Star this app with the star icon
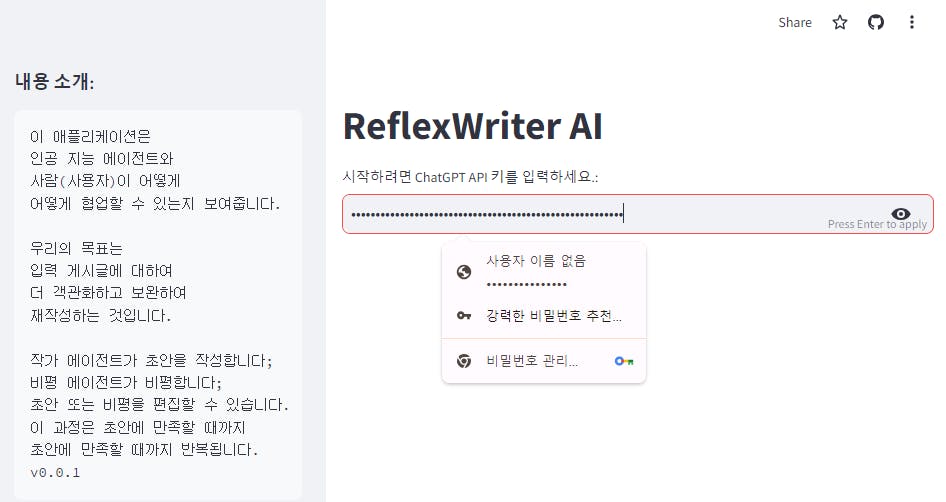This screenshot has height=502, width=946. 840,22
